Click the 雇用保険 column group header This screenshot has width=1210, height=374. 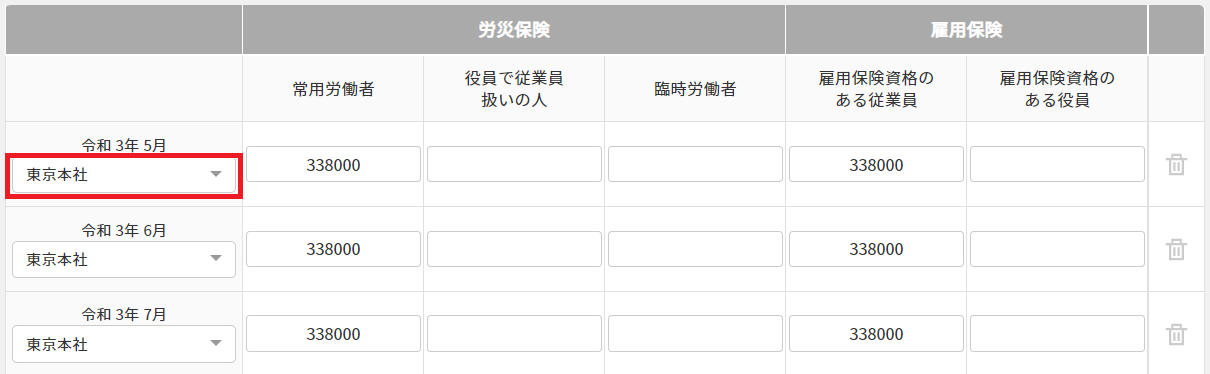(x=967, y=29)
